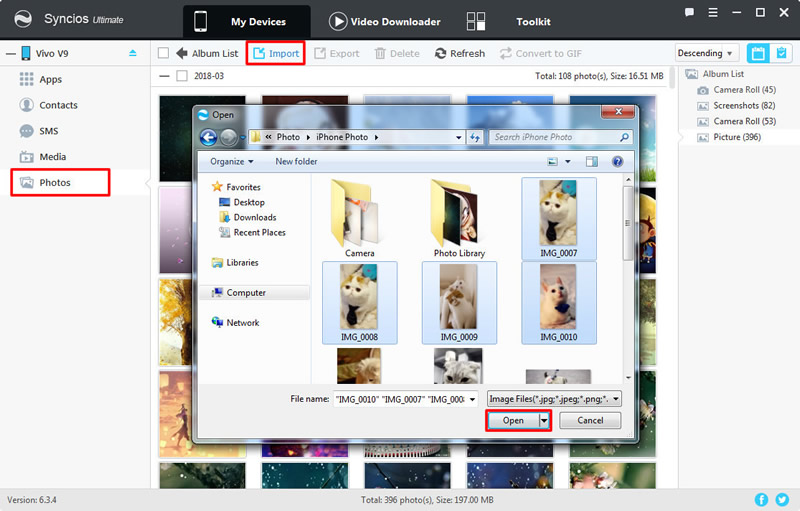Open Syncios Facebook page icon
The width and height of the screenshot is (800, 511).
761,500
